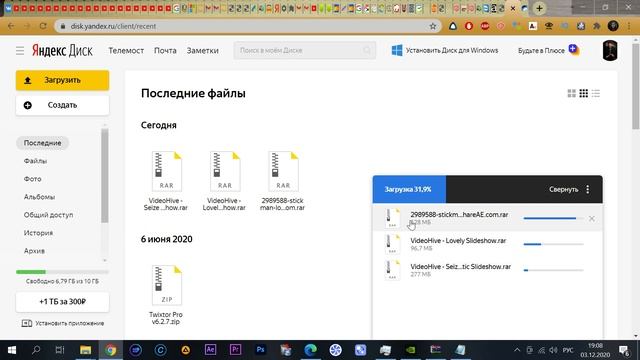The width and height of the screenshot is (640, 360).
Task: Open File Explorer from taskbar
Action: [x=85, y=350]
